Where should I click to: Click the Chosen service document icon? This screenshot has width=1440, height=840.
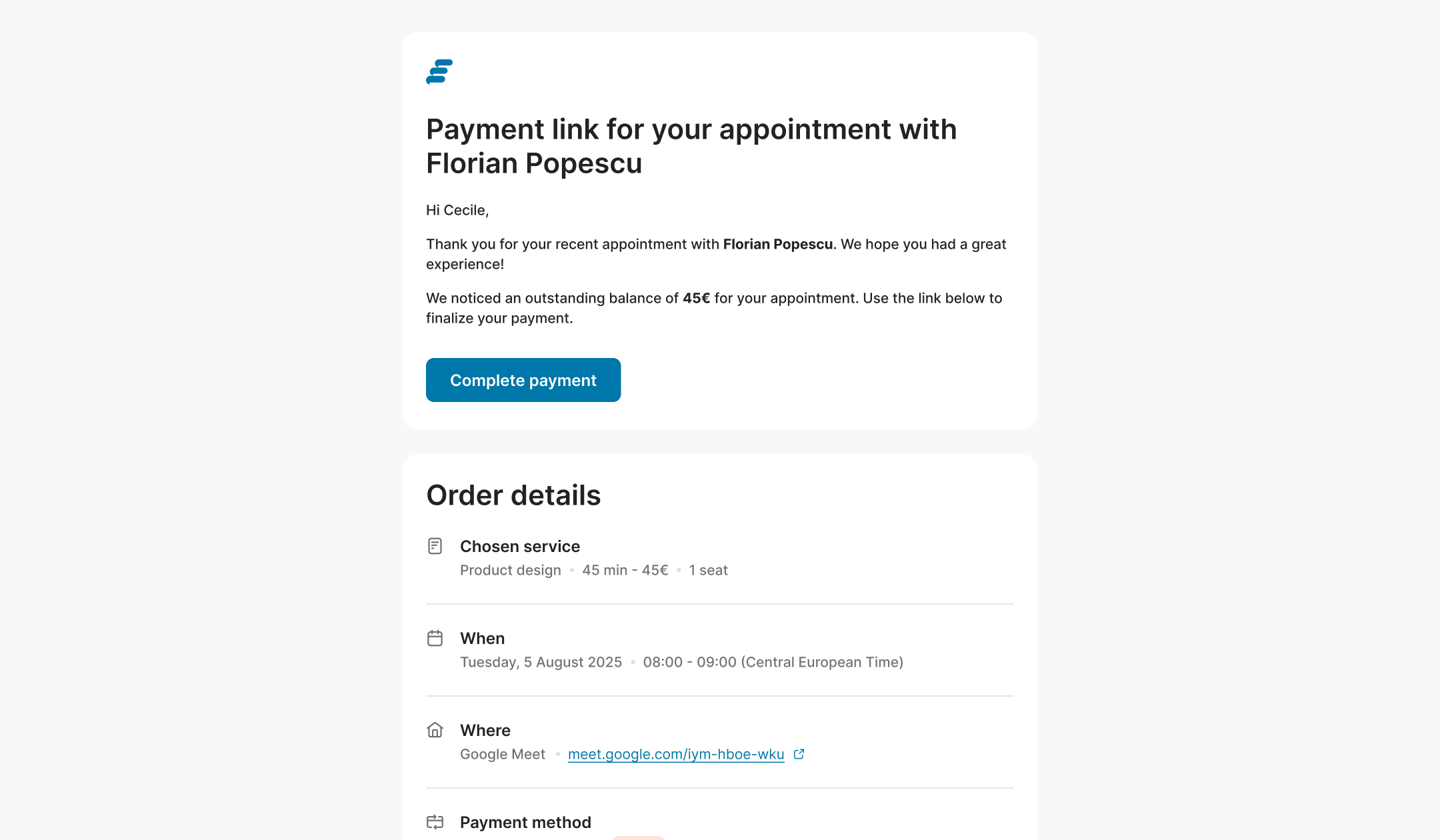[x=435, y=546]
